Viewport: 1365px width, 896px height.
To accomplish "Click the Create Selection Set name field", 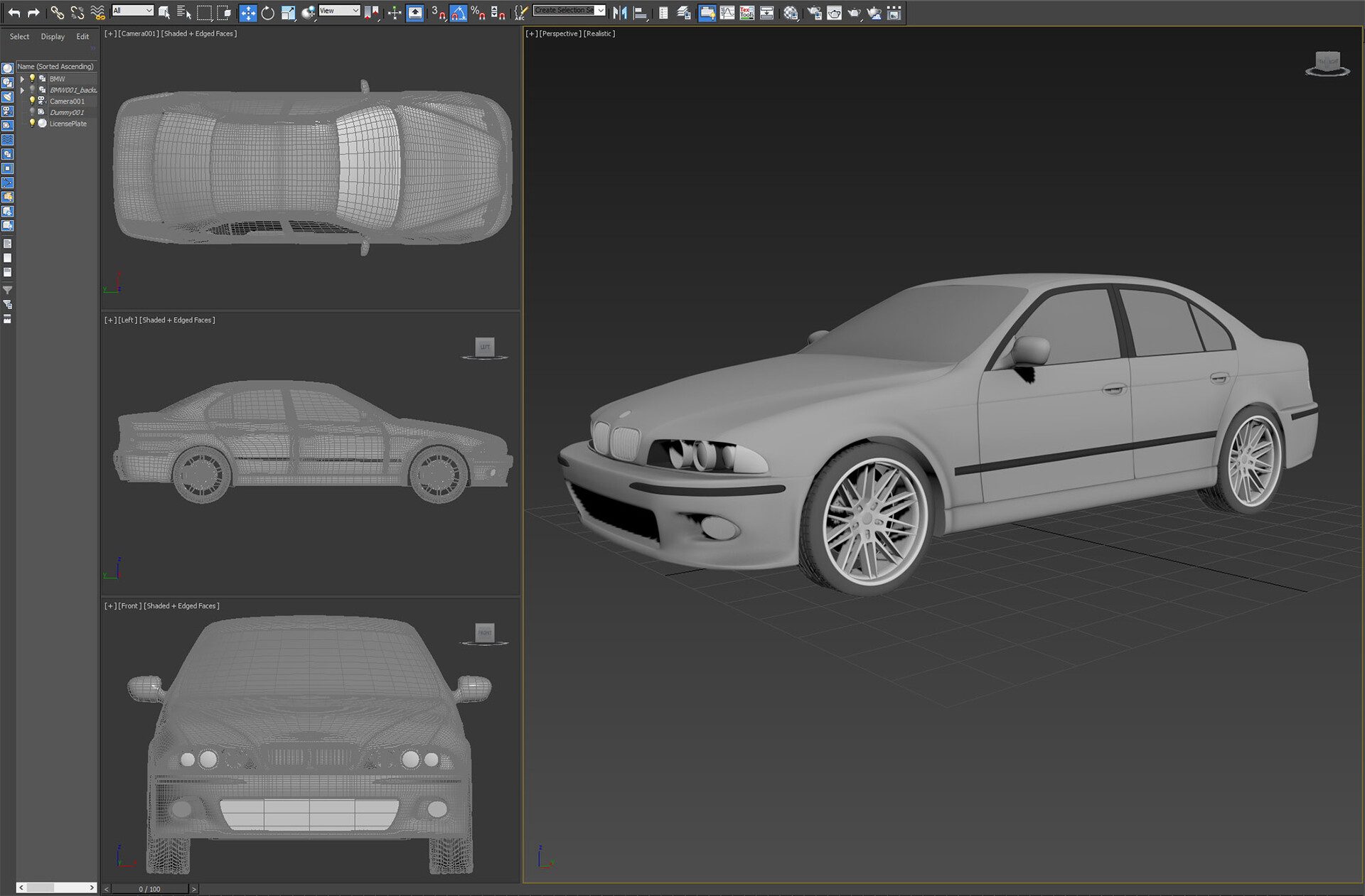I will (x=564, y=11).
